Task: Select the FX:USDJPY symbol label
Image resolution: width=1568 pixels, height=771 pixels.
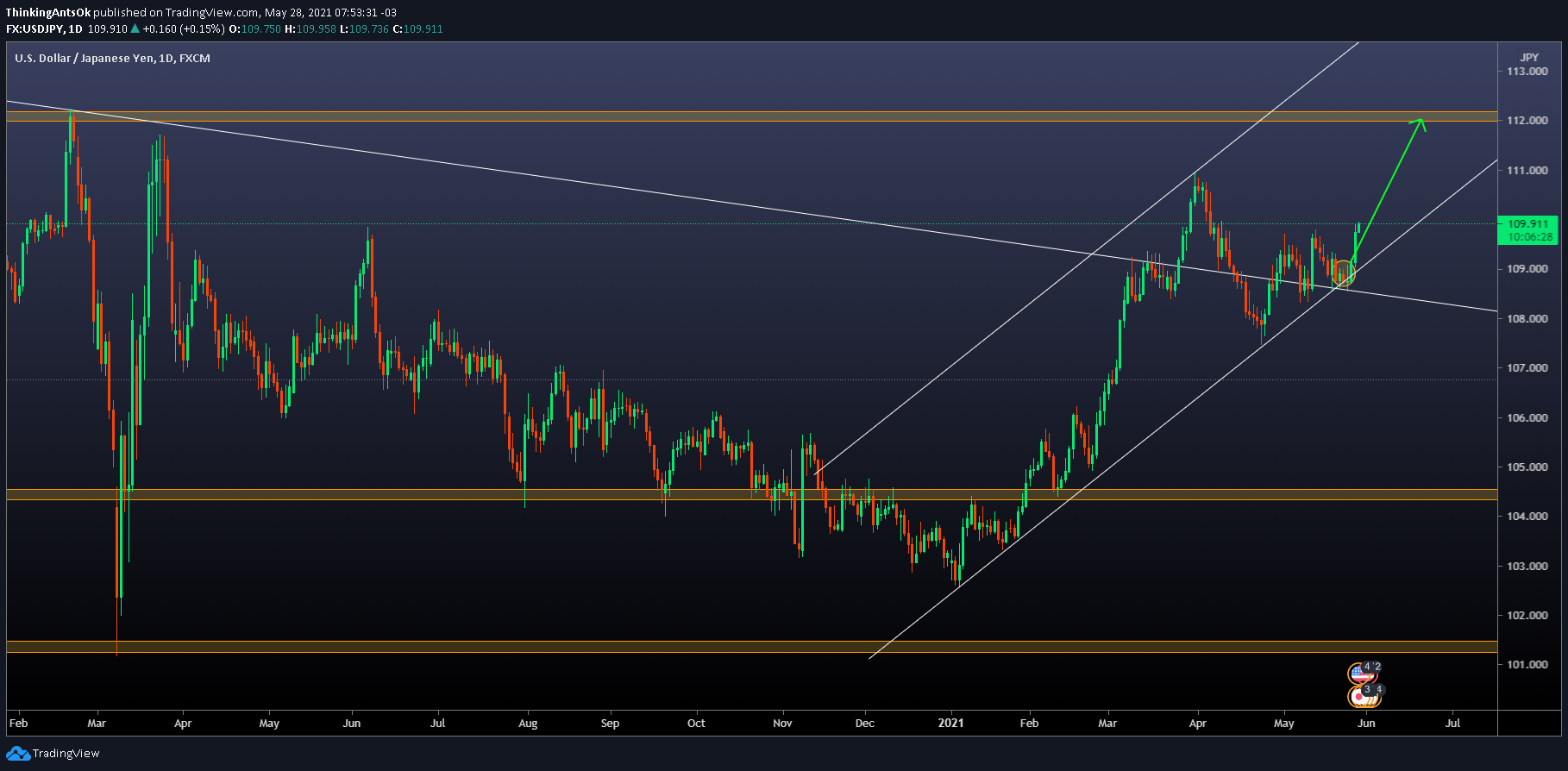Action: point(35,29)
